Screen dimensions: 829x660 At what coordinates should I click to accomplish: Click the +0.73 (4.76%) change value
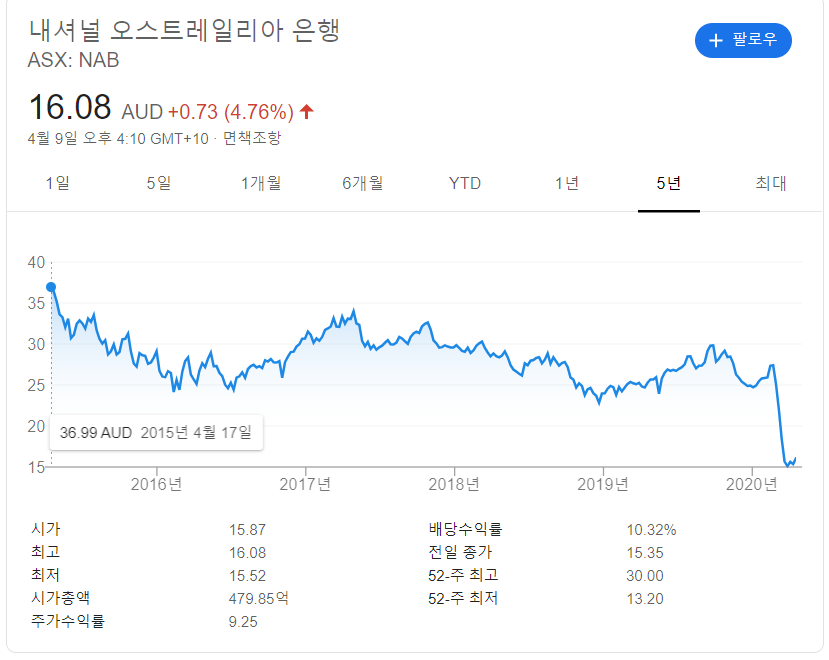click(x=231, y=112)
